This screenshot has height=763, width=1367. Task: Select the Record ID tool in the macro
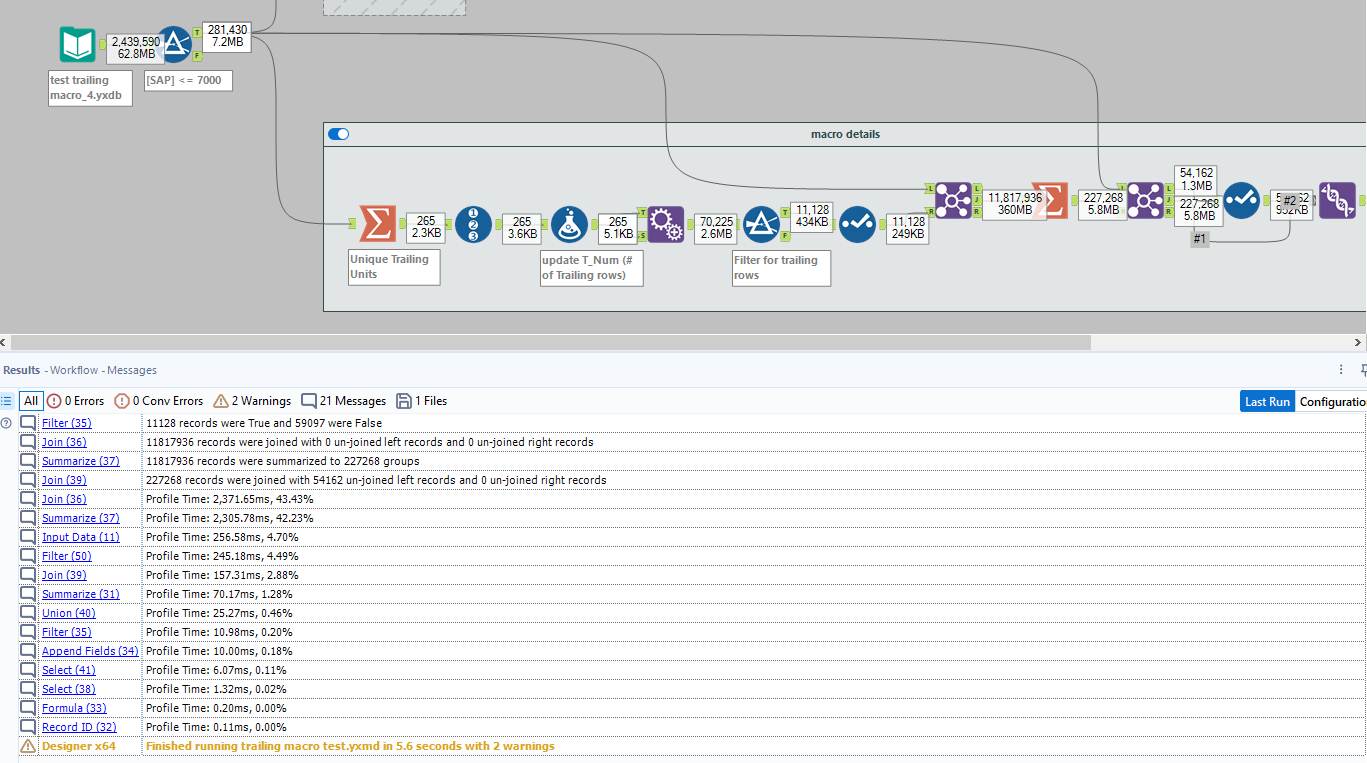click(x=474, y=224)
